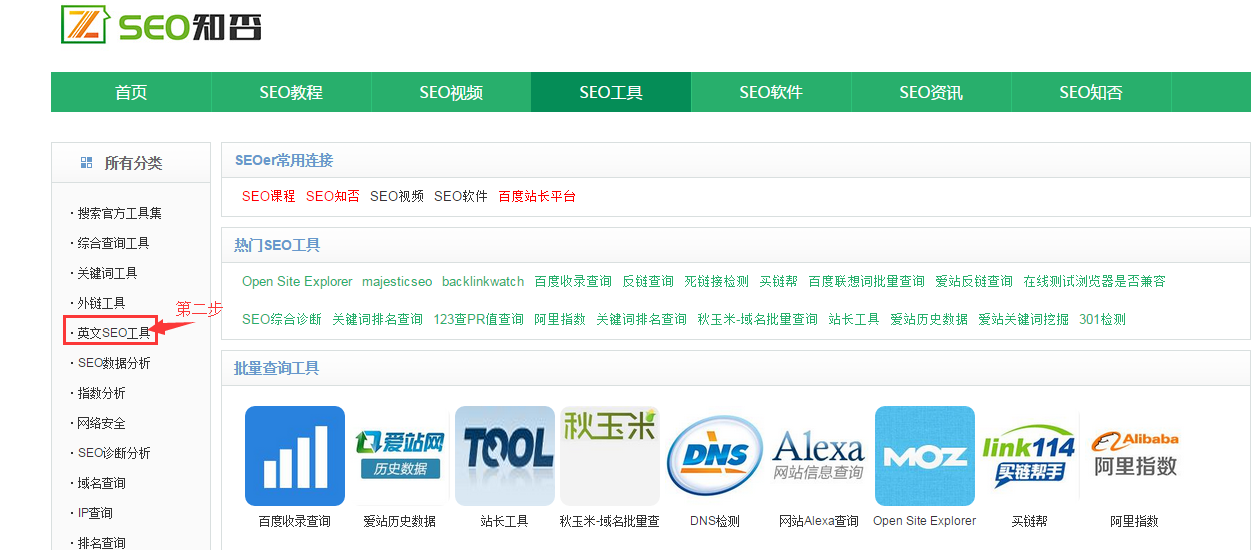Click the SEO知否 site logo
This screenshot has width=1259, height=550.
point(162,25)
